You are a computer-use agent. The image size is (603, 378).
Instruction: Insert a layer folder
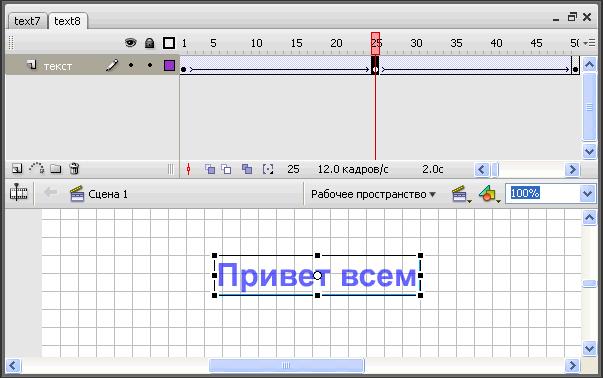tap(56, 168)
